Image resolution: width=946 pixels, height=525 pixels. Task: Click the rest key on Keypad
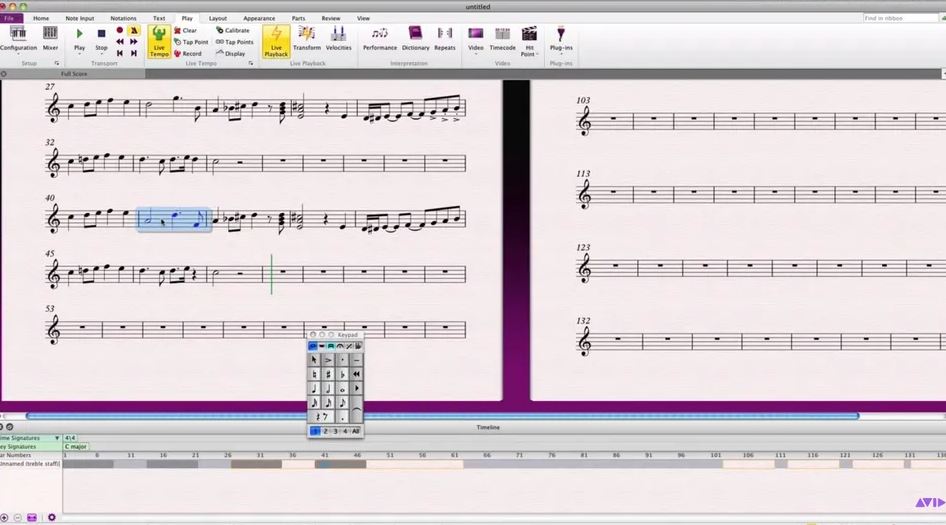click(321, 417)
